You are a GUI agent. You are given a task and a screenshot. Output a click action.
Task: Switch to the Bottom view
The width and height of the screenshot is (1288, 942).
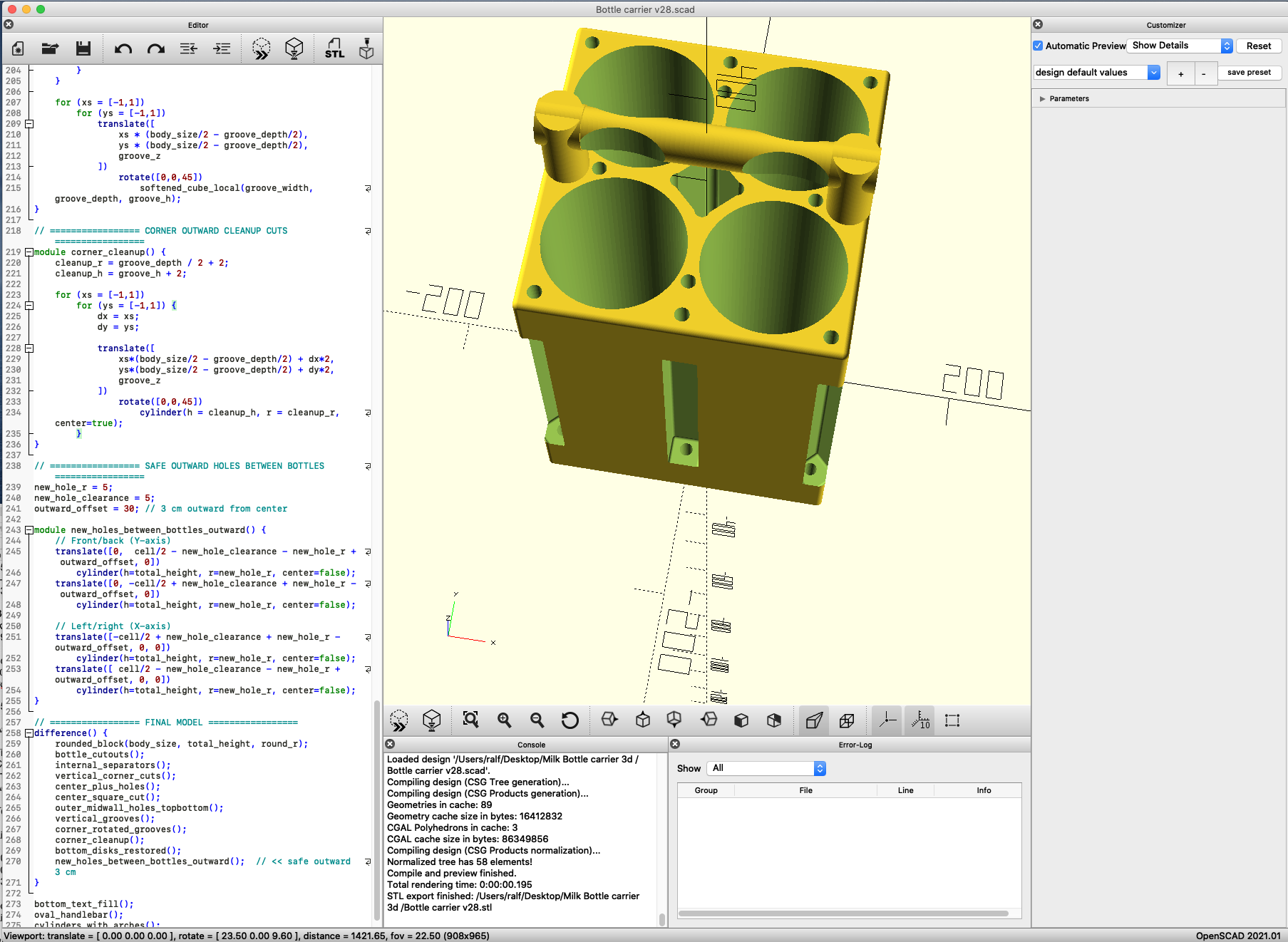(x=674, y=720)
